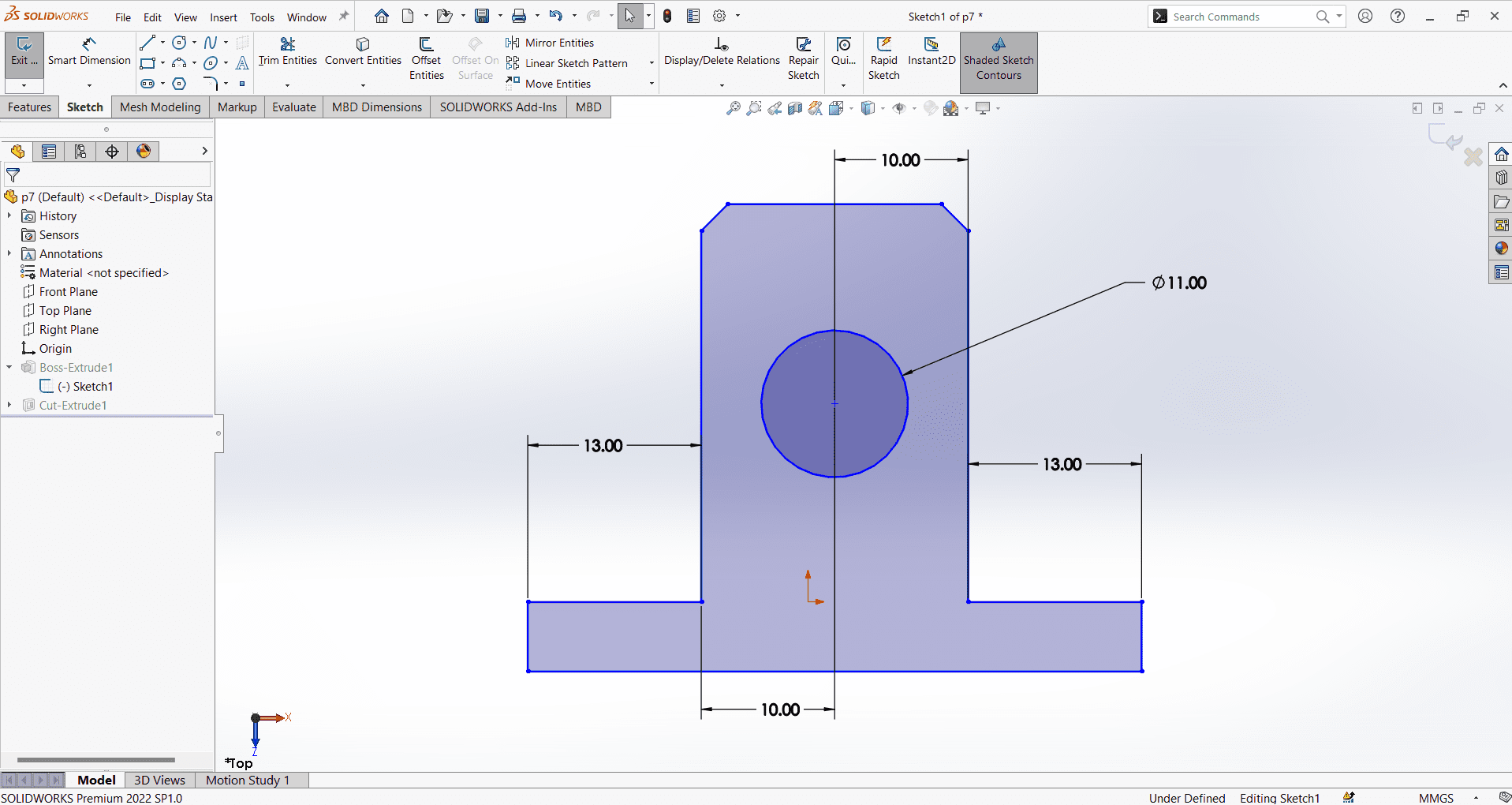Select the Sketch Fillet tool
1512x805 pixels.
tap(211, 84)
